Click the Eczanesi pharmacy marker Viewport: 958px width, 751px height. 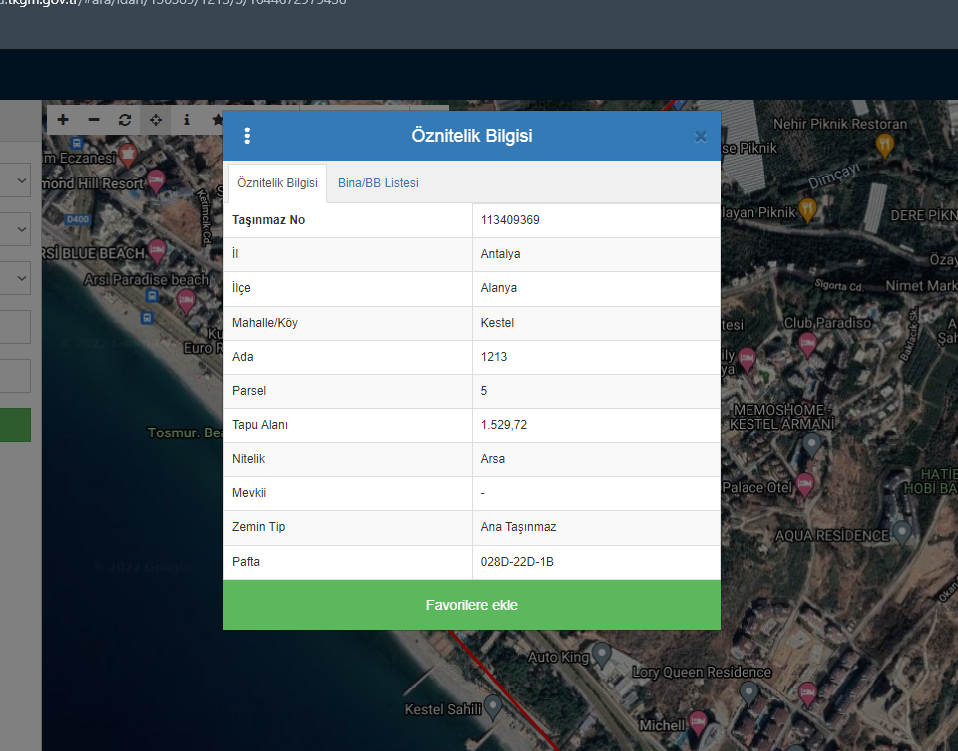coord(128,156)
